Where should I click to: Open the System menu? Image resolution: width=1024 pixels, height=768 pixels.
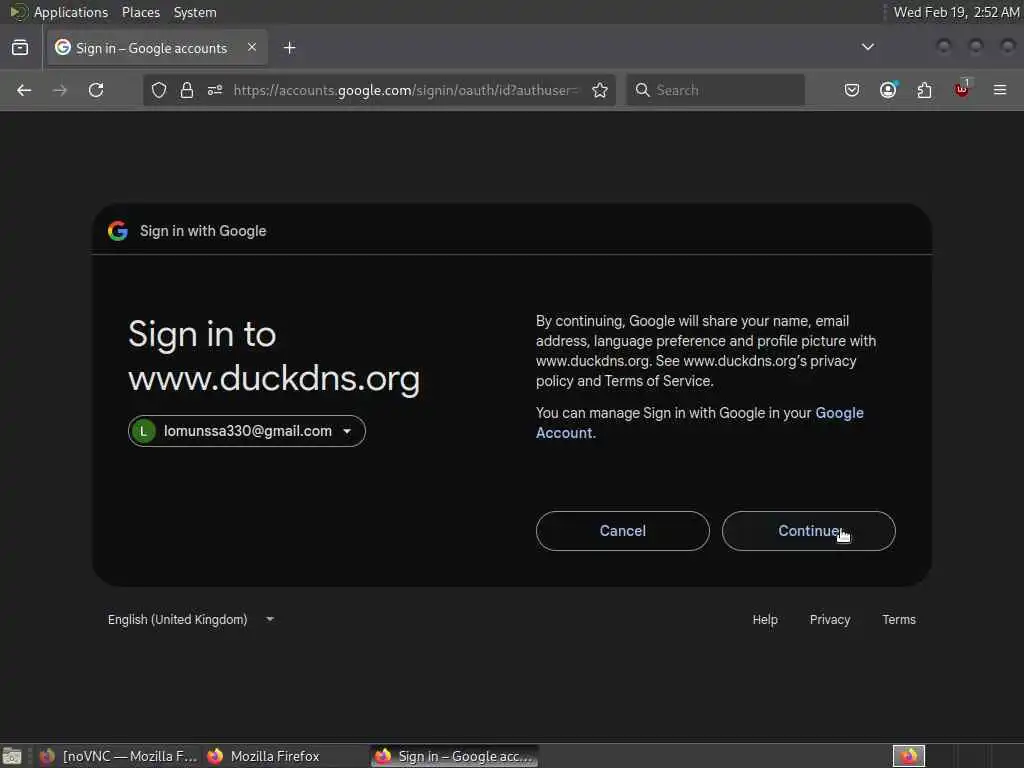195,12
